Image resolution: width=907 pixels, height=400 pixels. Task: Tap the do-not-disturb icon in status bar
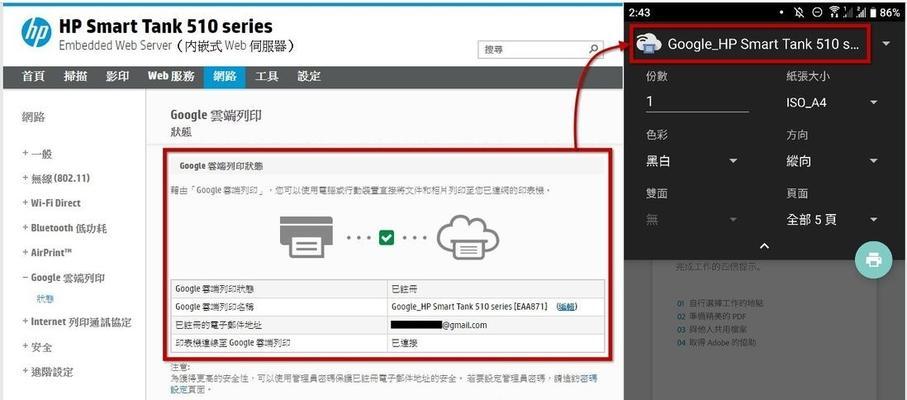[817, 12]
